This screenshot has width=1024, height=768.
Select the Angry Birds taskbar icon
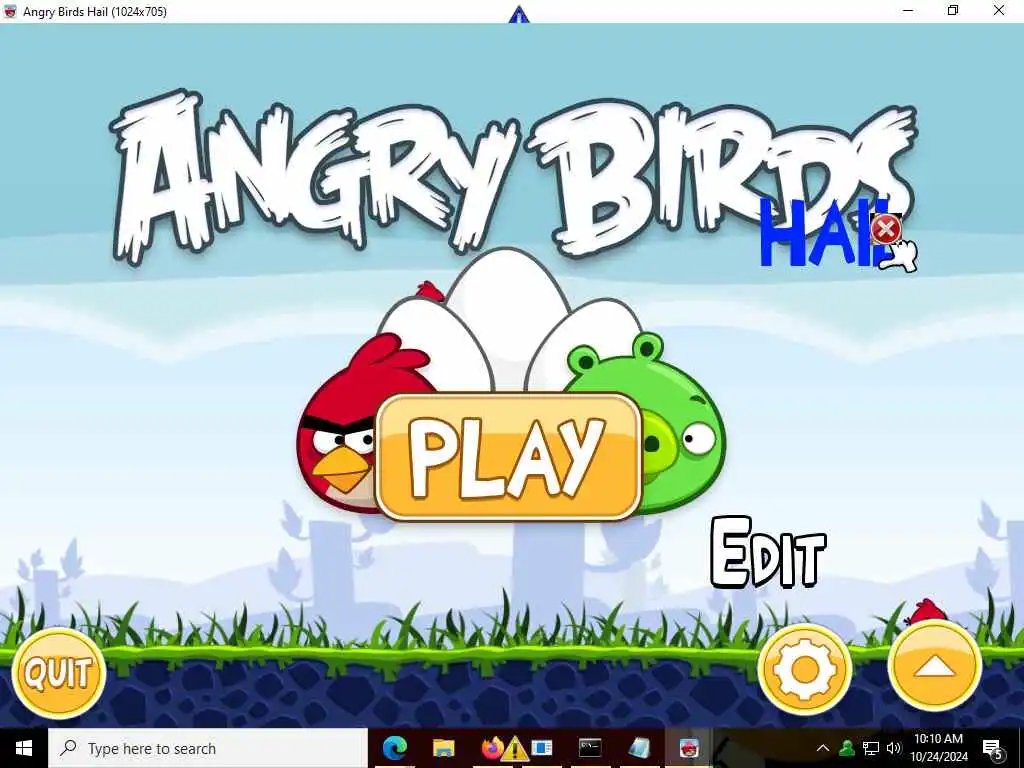point(688,748)
